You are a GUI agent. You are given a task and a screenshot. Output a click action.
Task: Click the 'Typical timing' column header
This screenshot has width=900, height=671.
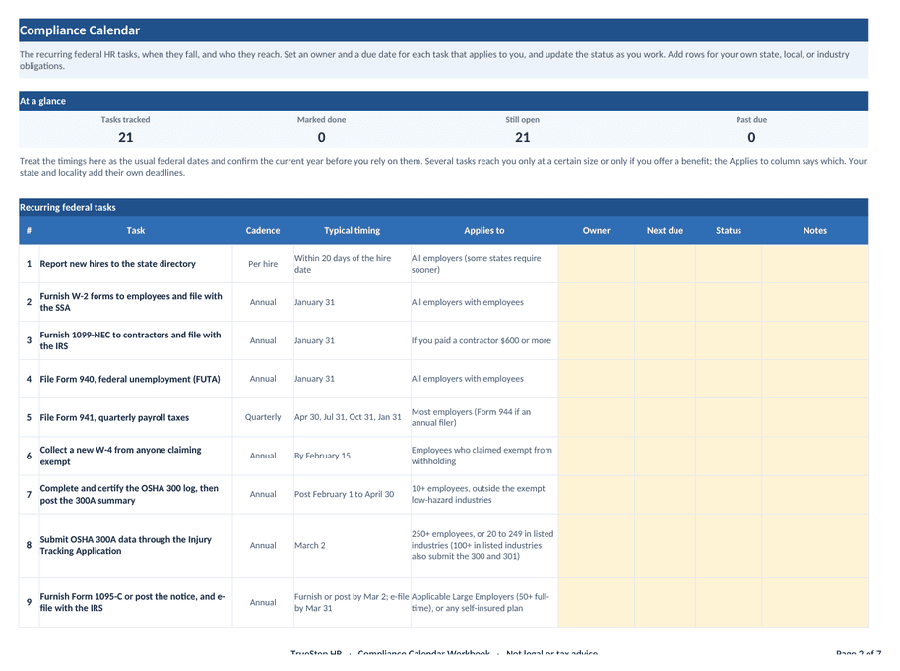[352, 230]
